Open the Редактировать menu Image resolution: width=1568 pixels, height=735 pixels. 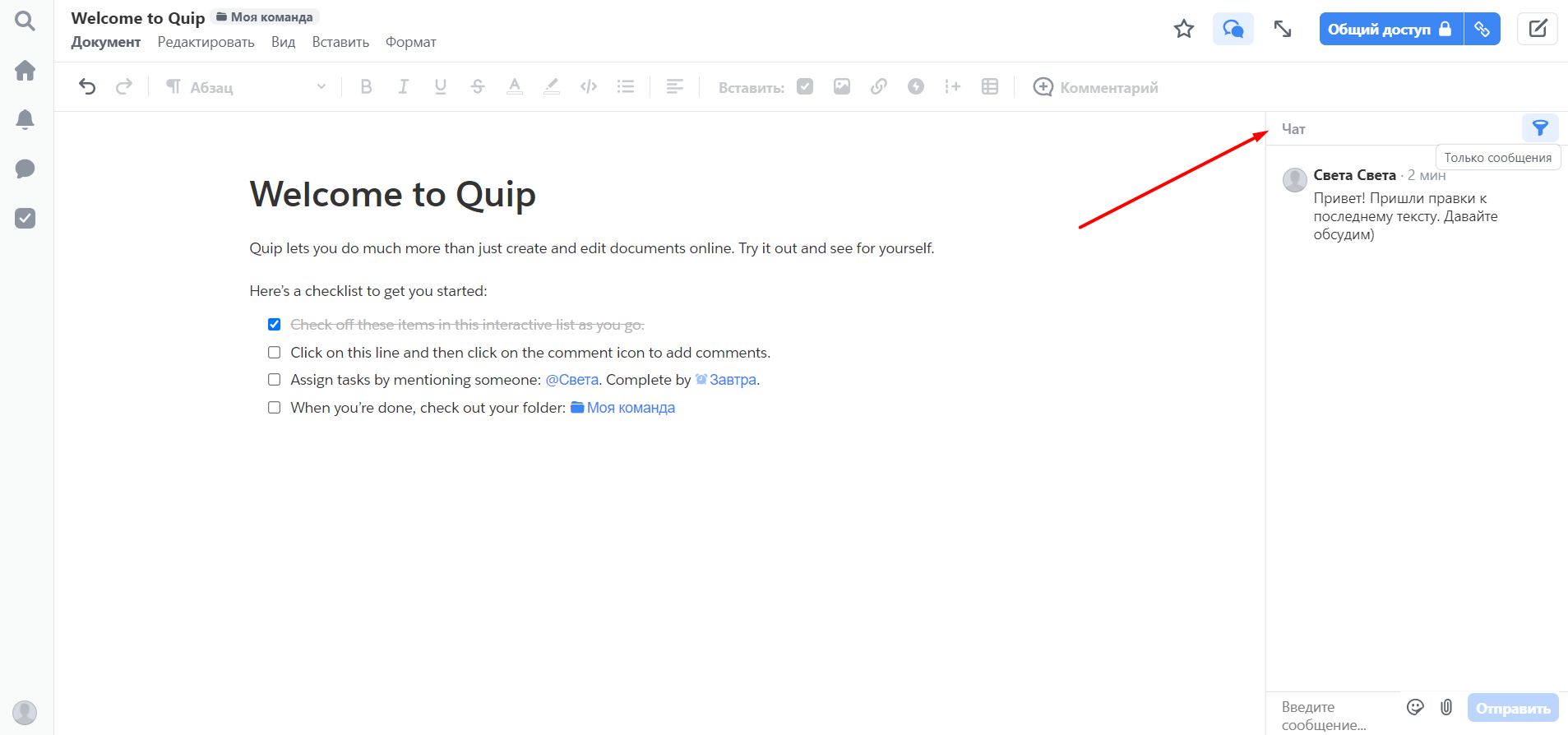click(206, 42)
